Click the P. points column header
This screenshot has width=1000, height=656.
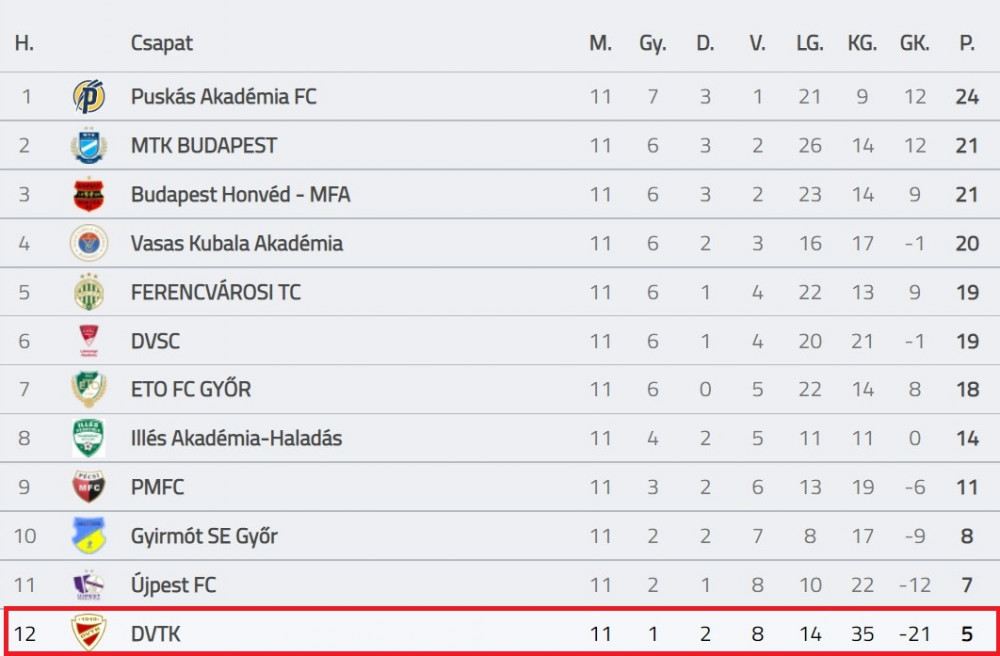coord(967,43)
